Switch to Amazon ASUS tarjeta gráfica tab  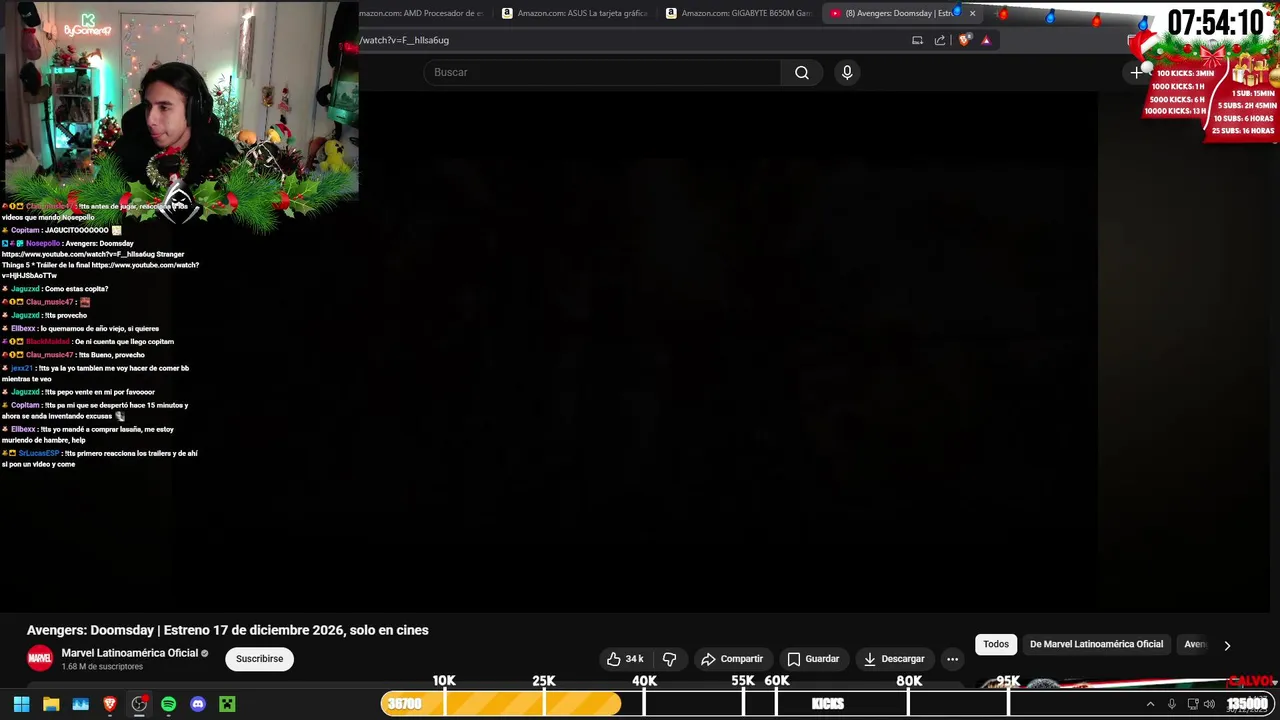click(x=575, y=13)
